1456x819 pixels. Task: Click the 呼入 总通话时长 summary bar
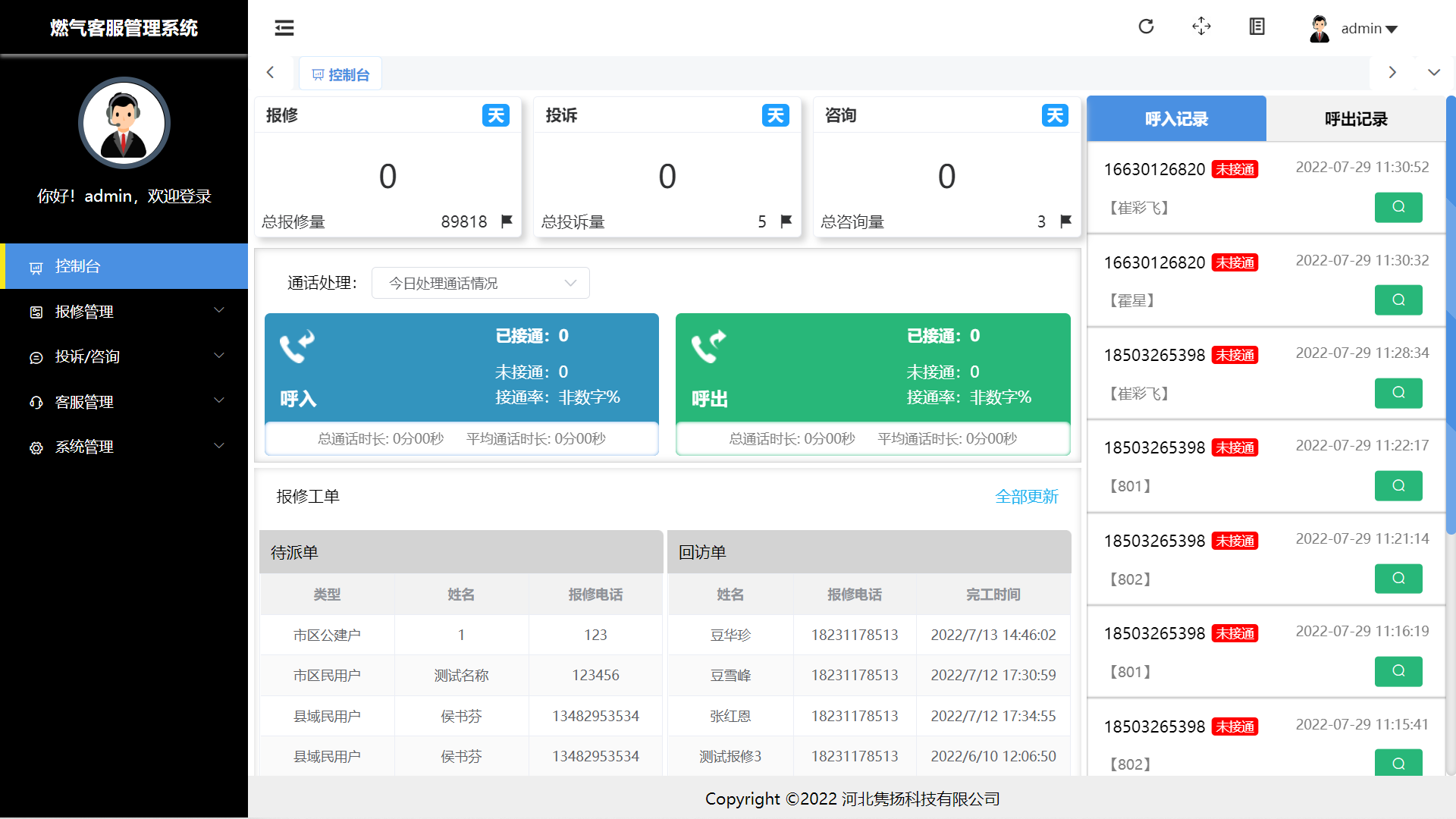click(461, 438)
